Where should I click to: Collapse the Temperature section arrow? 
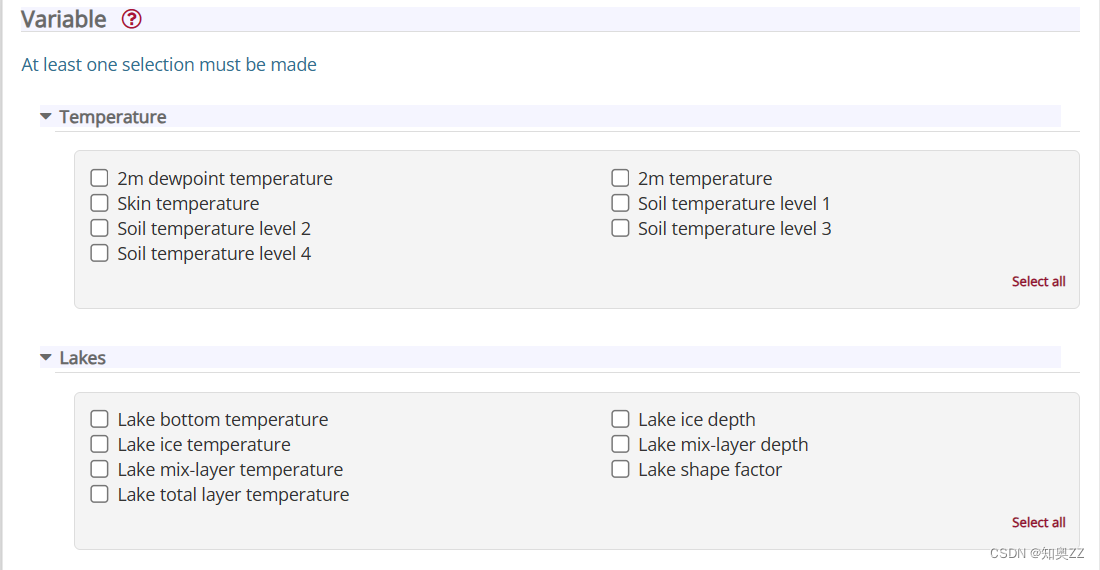click(46, 117)
